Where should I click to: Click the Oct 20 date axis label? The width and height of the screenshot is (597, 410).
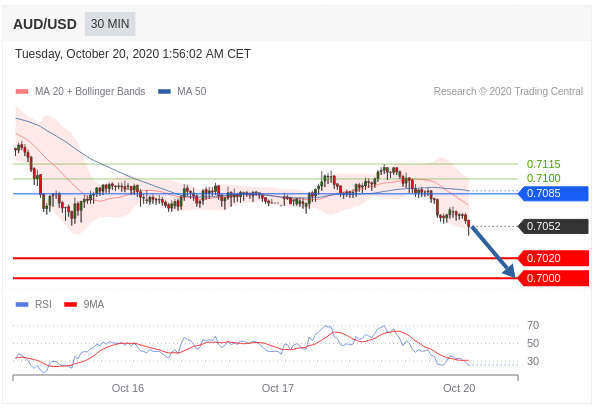pos(459,388)
